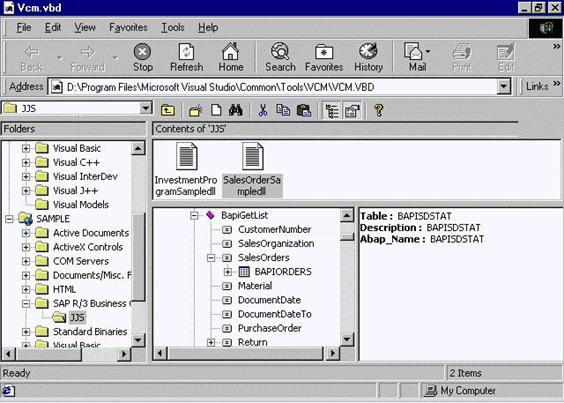
Task: Click component tree horizontal scroll right arrow
Action: 332,353
